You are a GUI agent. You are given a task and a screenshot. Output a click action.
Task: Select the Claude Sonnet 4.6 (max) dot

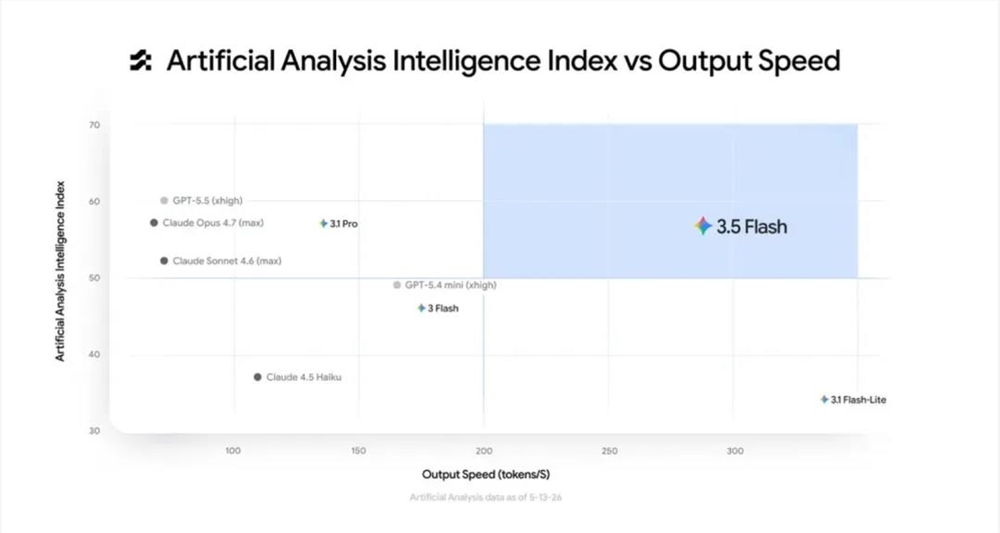pyautogui.click(x=165, y=261)
